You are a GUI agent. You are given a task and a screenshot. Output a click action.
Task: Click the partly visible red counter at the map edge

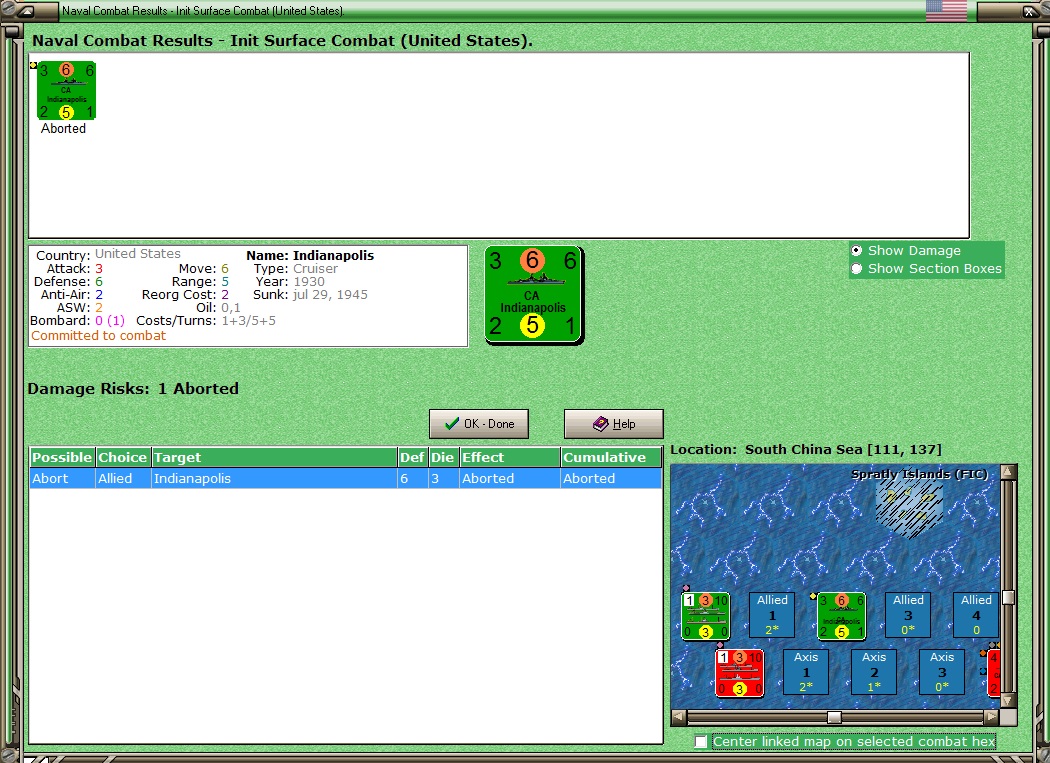[x=993, y=673]
